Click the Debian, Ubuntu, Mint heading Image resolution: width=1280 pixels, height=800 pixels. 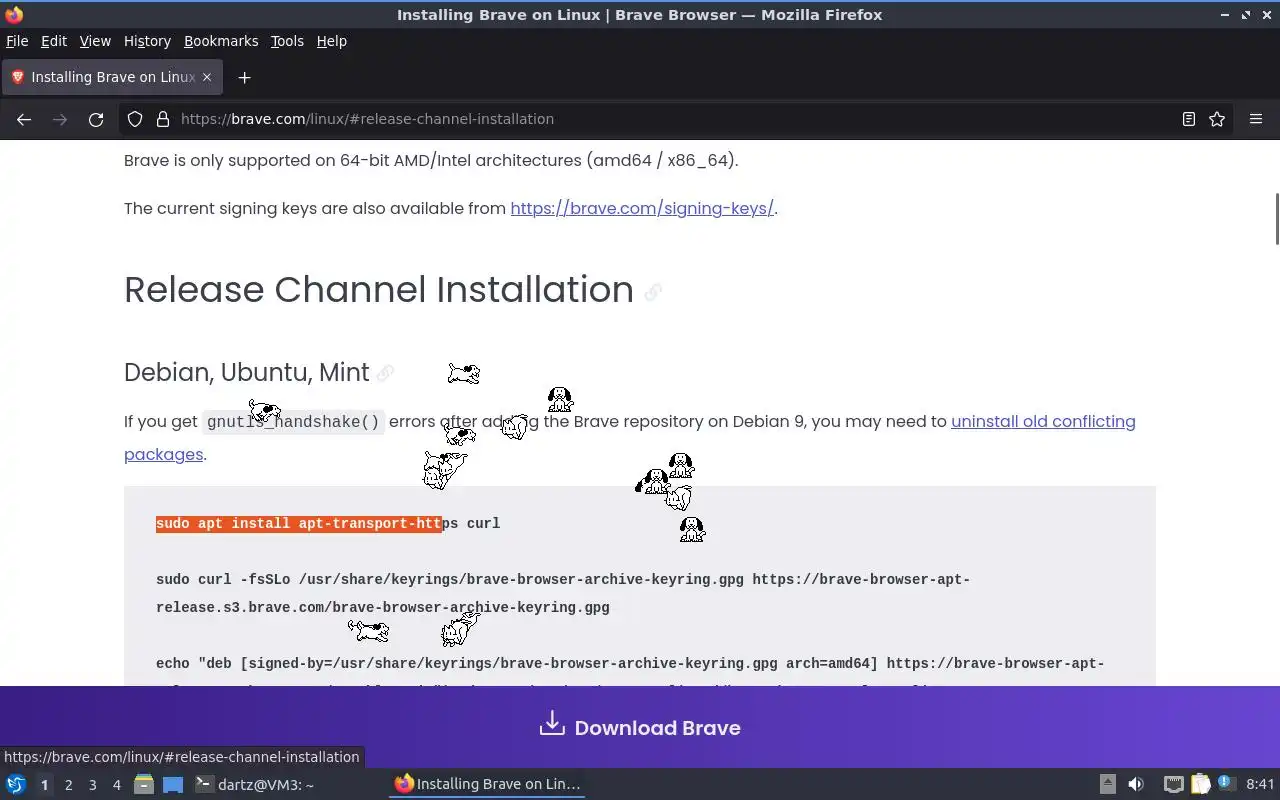[x=247, y=372]
